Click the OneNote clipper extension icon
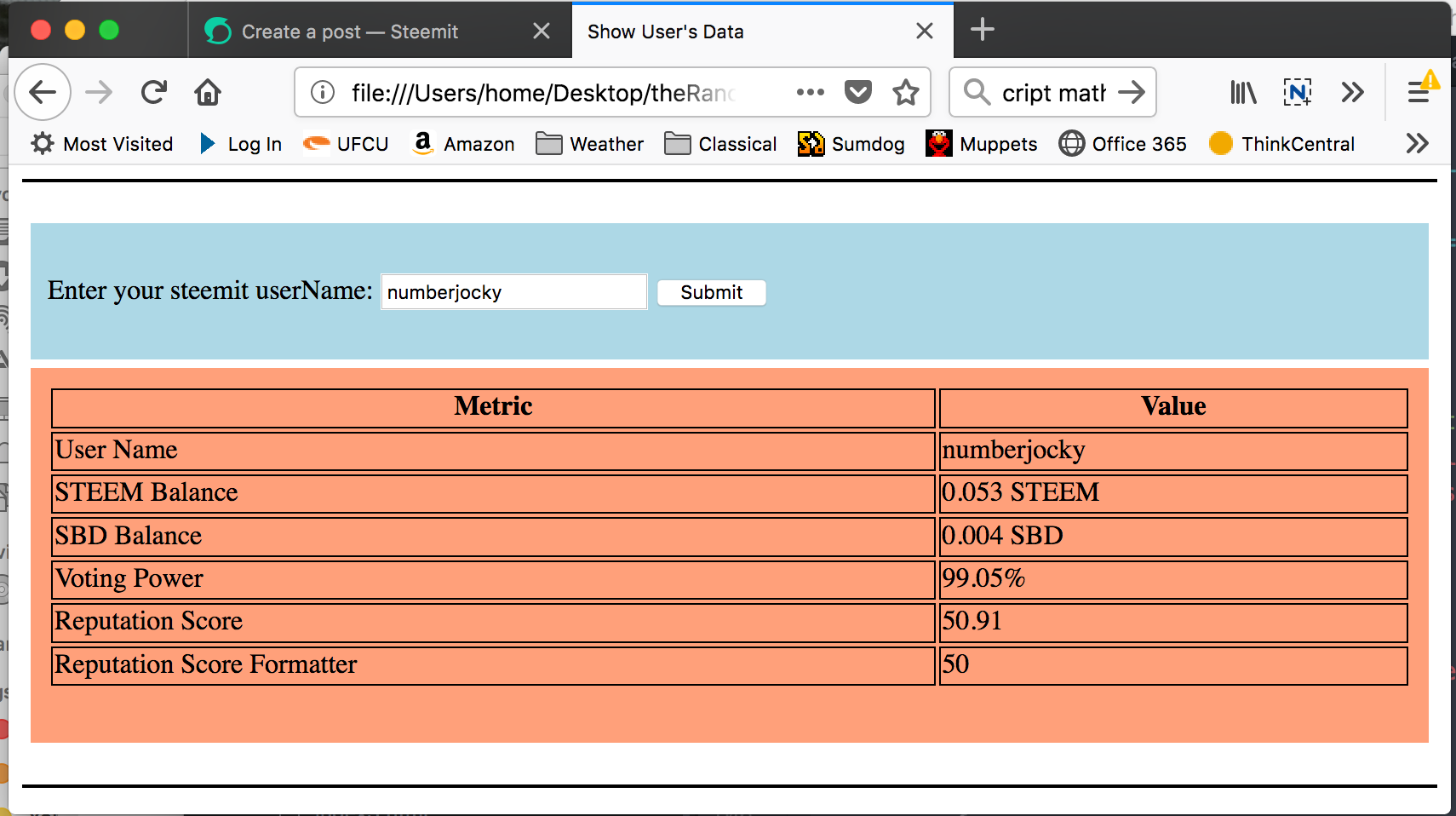 coord(1298,92)
